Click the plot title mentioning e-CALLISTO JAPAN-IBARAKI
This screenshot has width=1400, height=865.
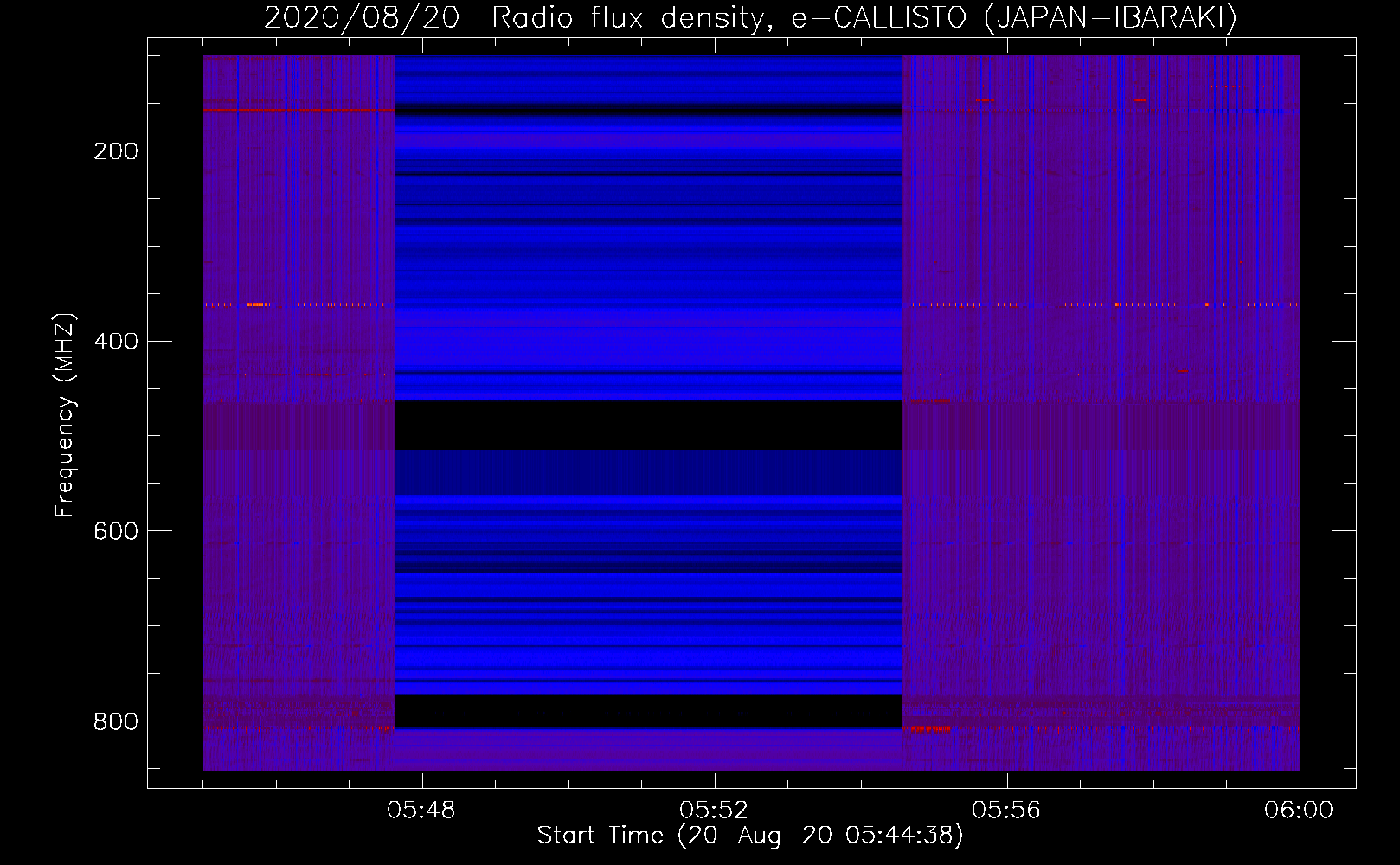750,18
